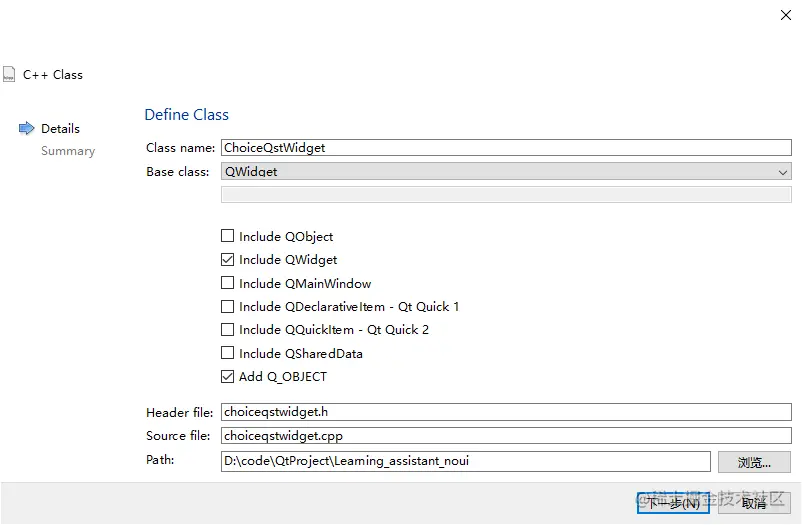Open the Base class dropdown
The height and width of the screenshot is (525, 802).
coord(506,171)
